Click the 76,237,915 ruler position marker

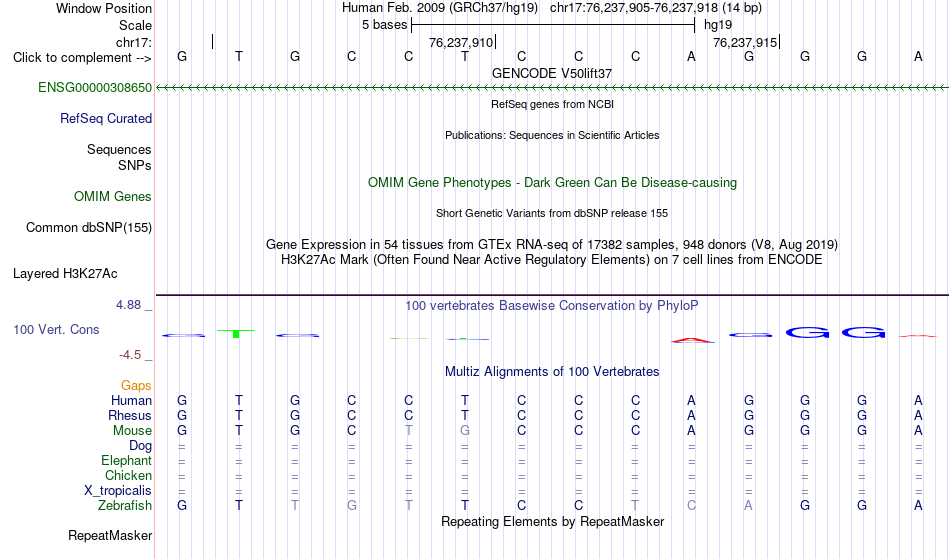745,42
